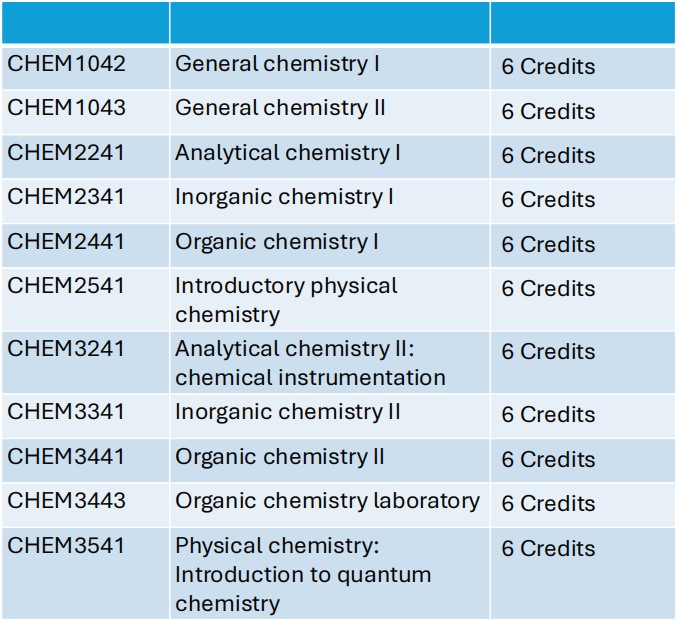Click Physical chemistry: Introduction to quantum chemistry
Viewport: 677px width, 621px height.
coord(303,575)
